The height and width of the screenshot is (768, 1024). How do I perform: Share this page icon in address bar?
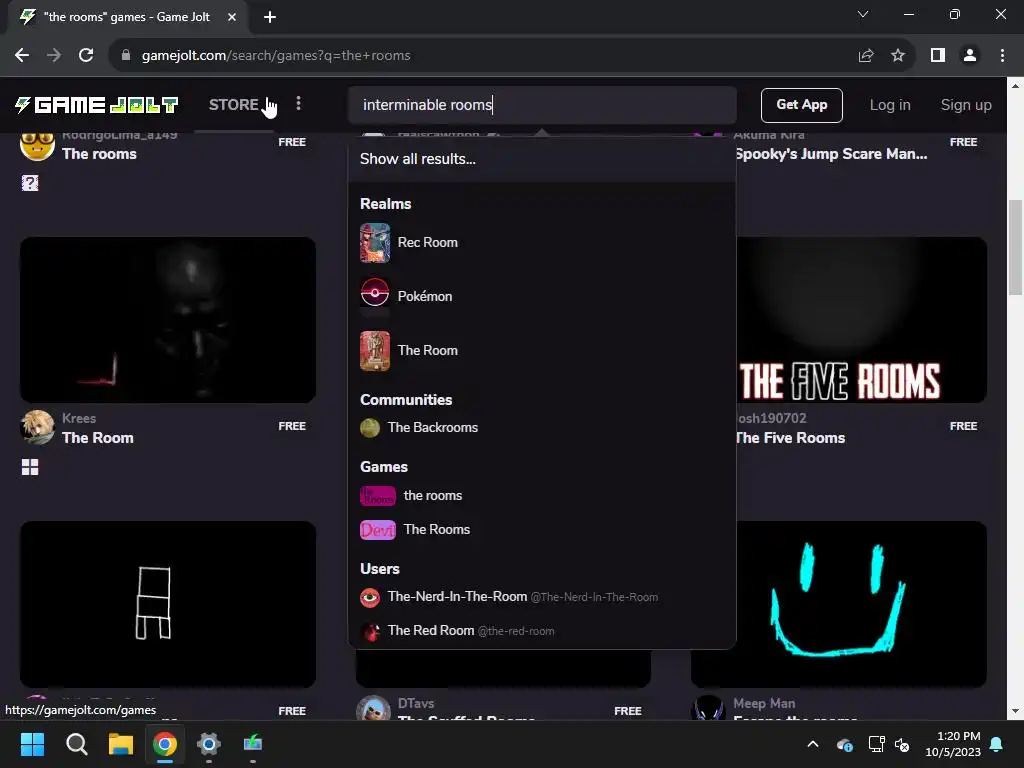866,56
